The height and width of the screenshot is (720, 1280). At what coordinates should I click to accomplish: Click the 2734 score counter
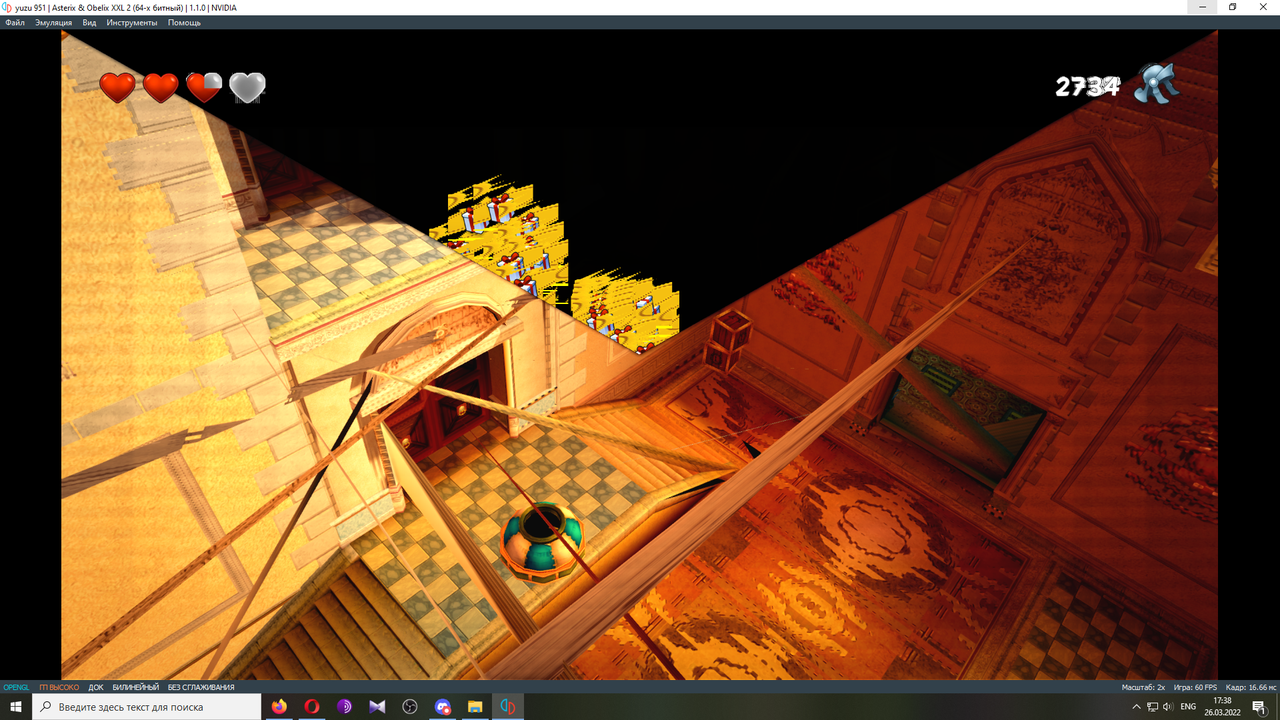coord(1087,87)
